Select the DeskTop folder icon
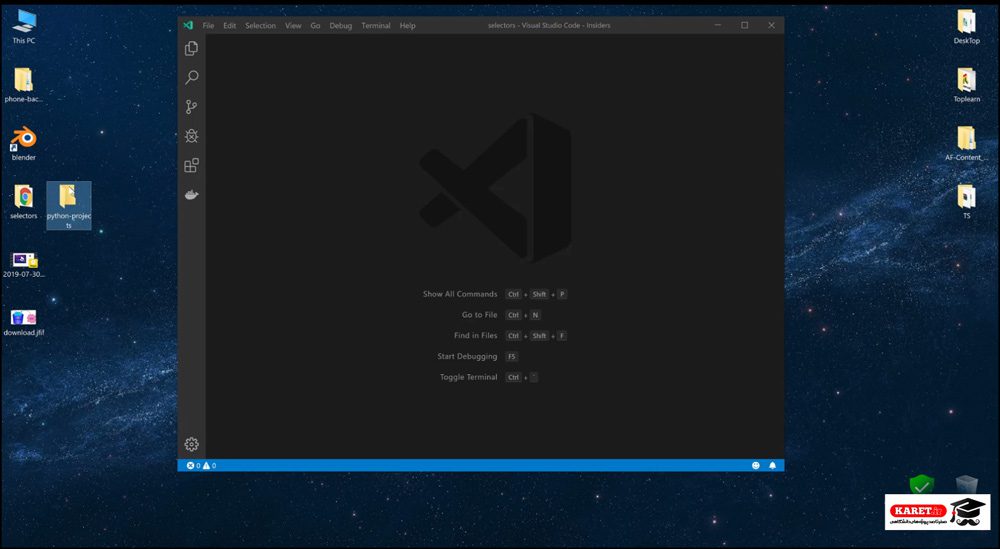Viewport: 1000px width, 549px height. tap(966, 27)
